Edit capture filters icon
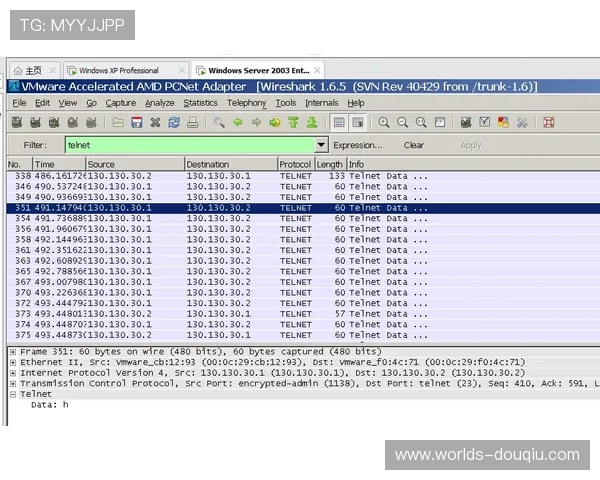600x480 pixels. click(x=466, y=122)
